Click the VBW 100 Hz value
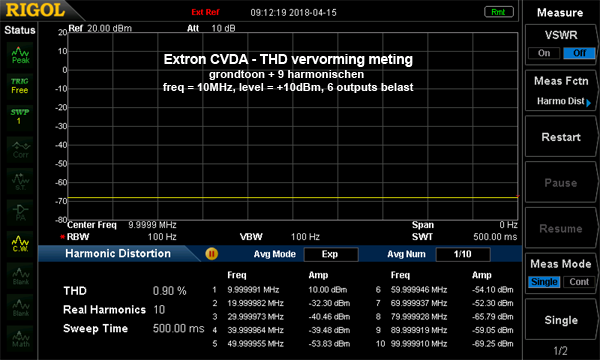 pos(305,237)
